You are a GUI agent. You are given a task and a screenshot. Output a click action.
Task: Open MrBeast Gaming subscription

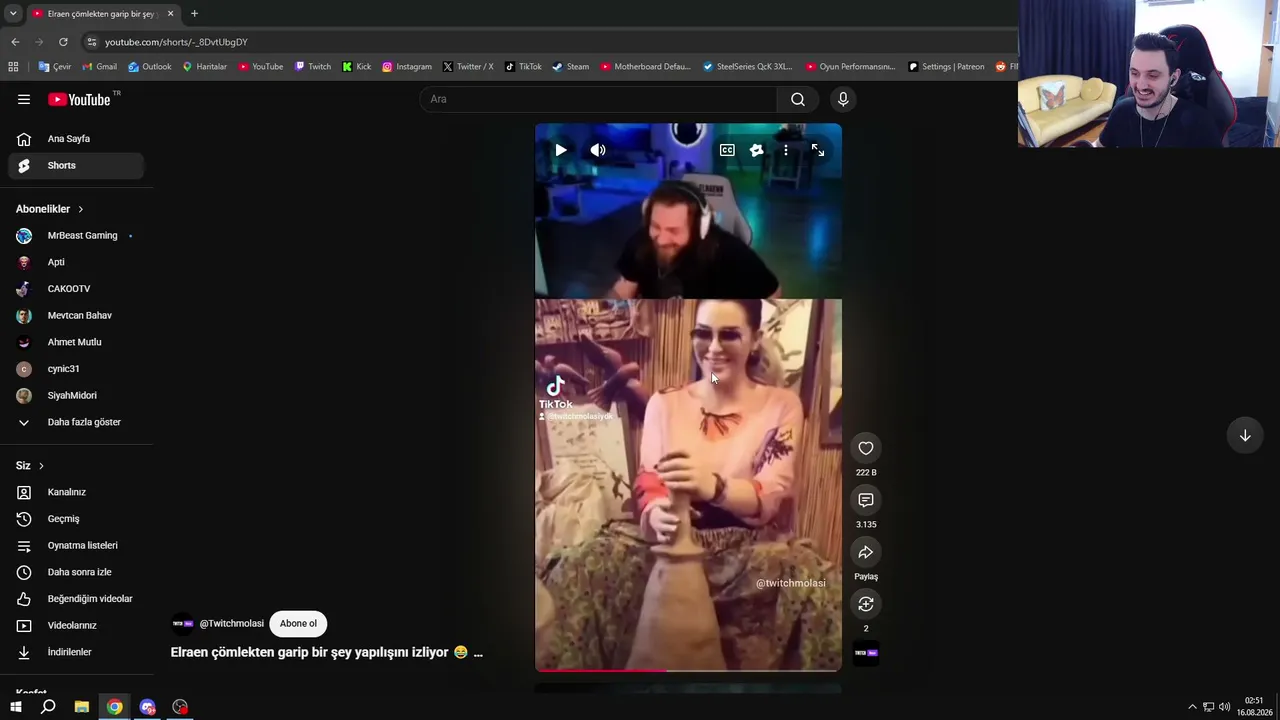76,236
